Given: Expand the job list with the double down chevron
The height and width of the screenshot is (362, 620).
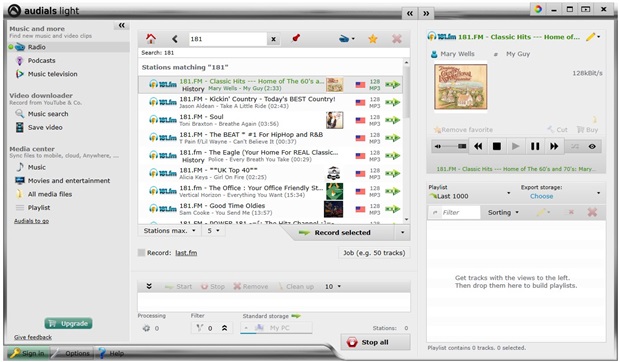Looking at the screenshot, I should [x=149, y=286].
